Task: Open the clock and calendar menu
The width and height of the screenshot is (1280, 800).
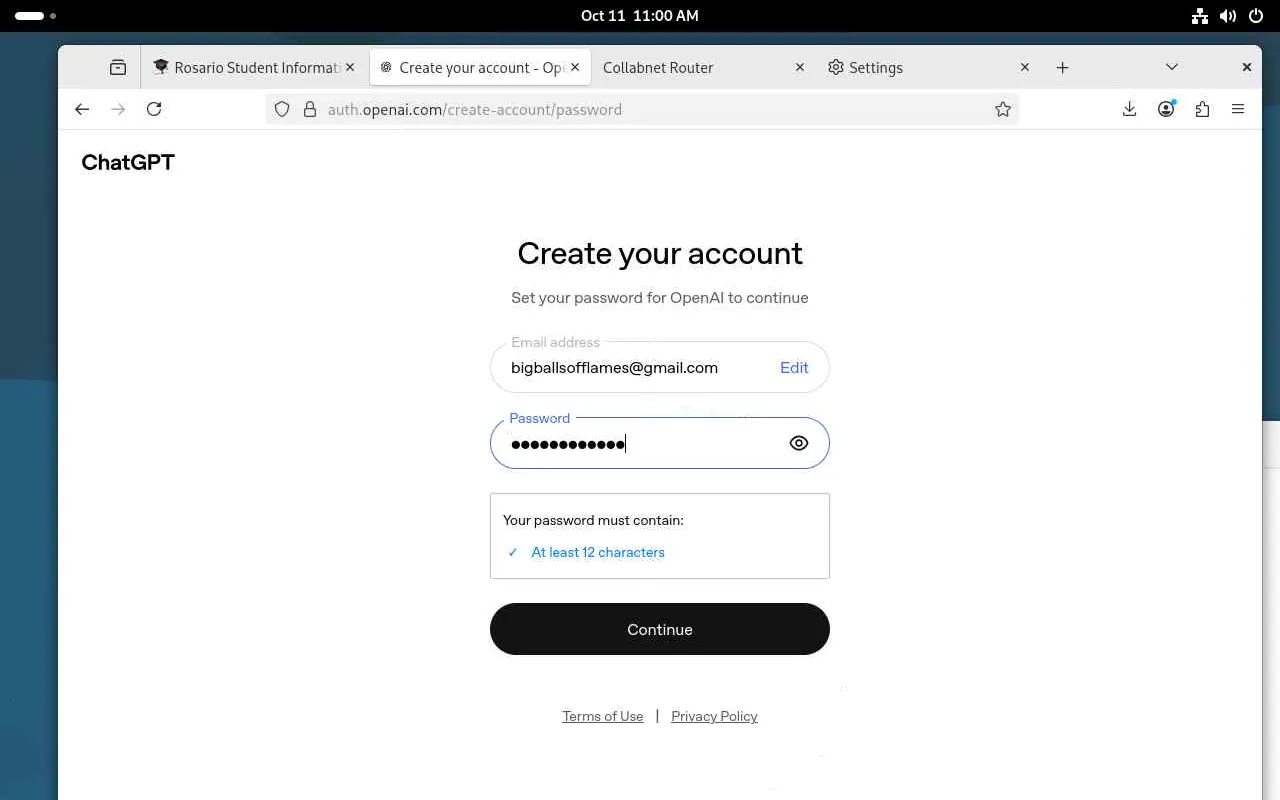Action: [639, 15]
